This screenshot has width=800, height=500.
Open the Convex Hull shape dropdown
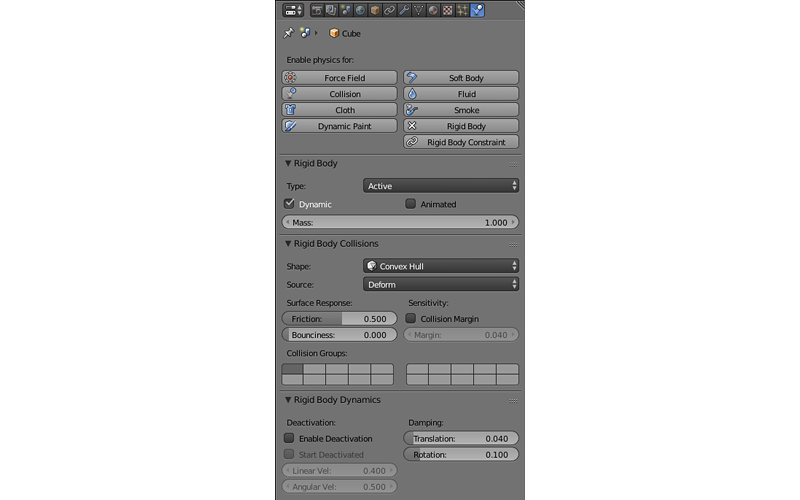440,266
